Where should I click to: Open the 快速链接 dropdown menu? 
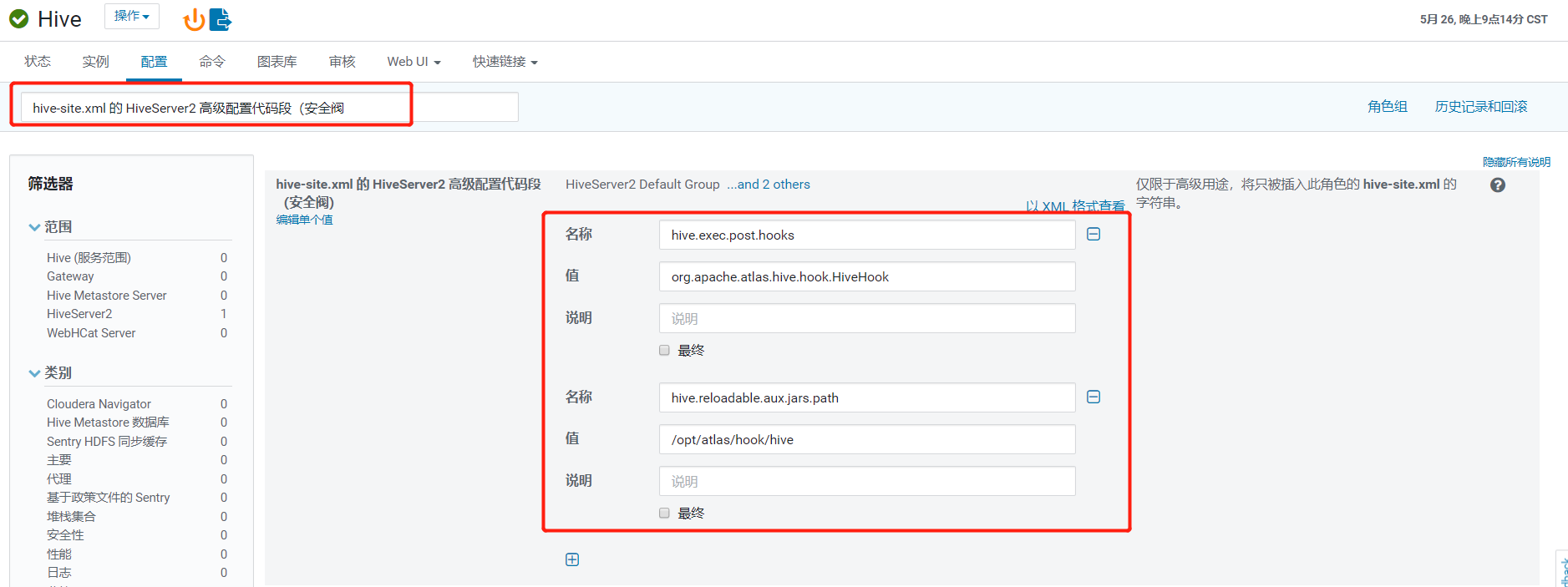pyautogui.click(x=505, y=62)
